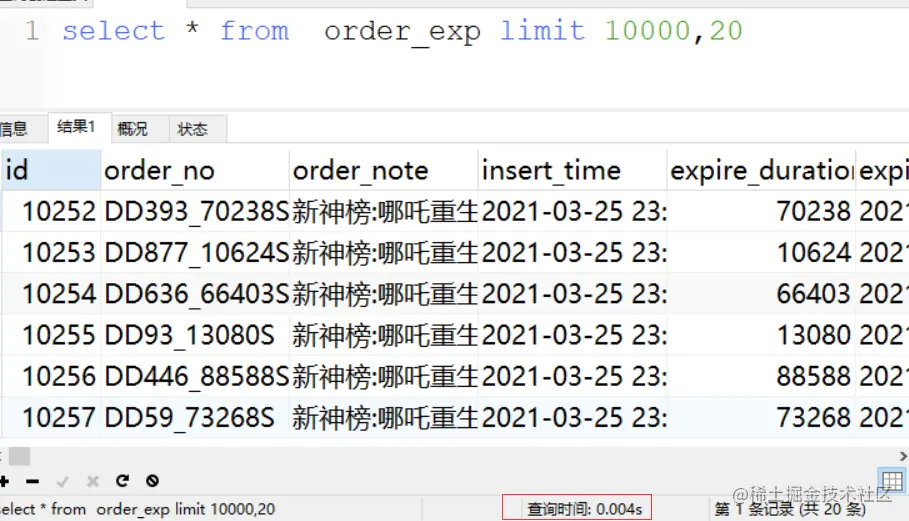
Task: Click the insert_time column header
Action: [573, 170]
